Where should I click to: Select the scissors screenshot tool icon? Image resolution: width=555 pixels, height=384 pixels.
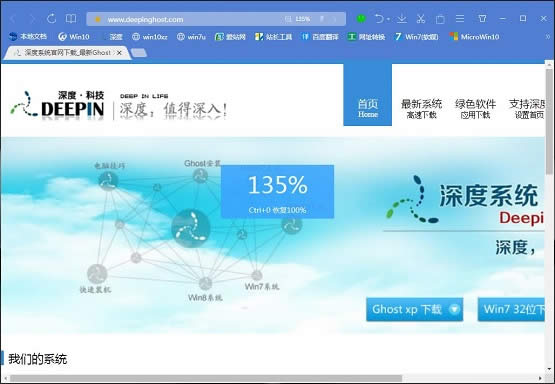coord(421,18)
